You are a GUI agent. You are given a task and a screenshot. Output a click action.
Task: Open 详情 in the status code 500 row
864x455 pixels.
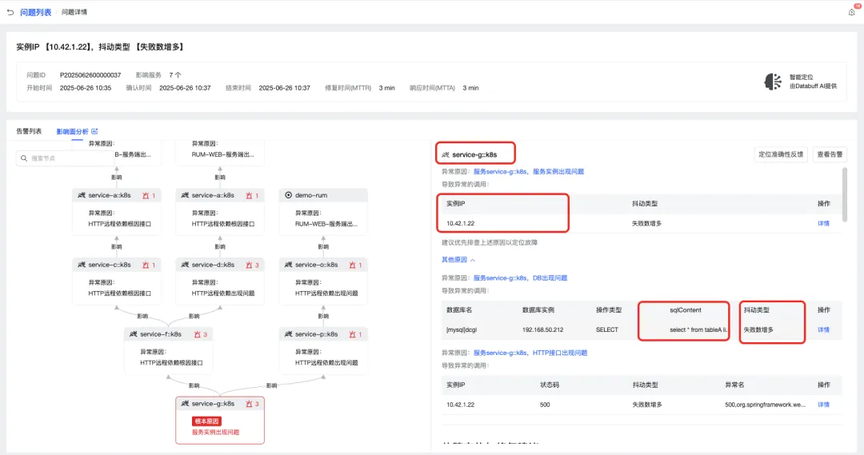(x=823, y=404)
